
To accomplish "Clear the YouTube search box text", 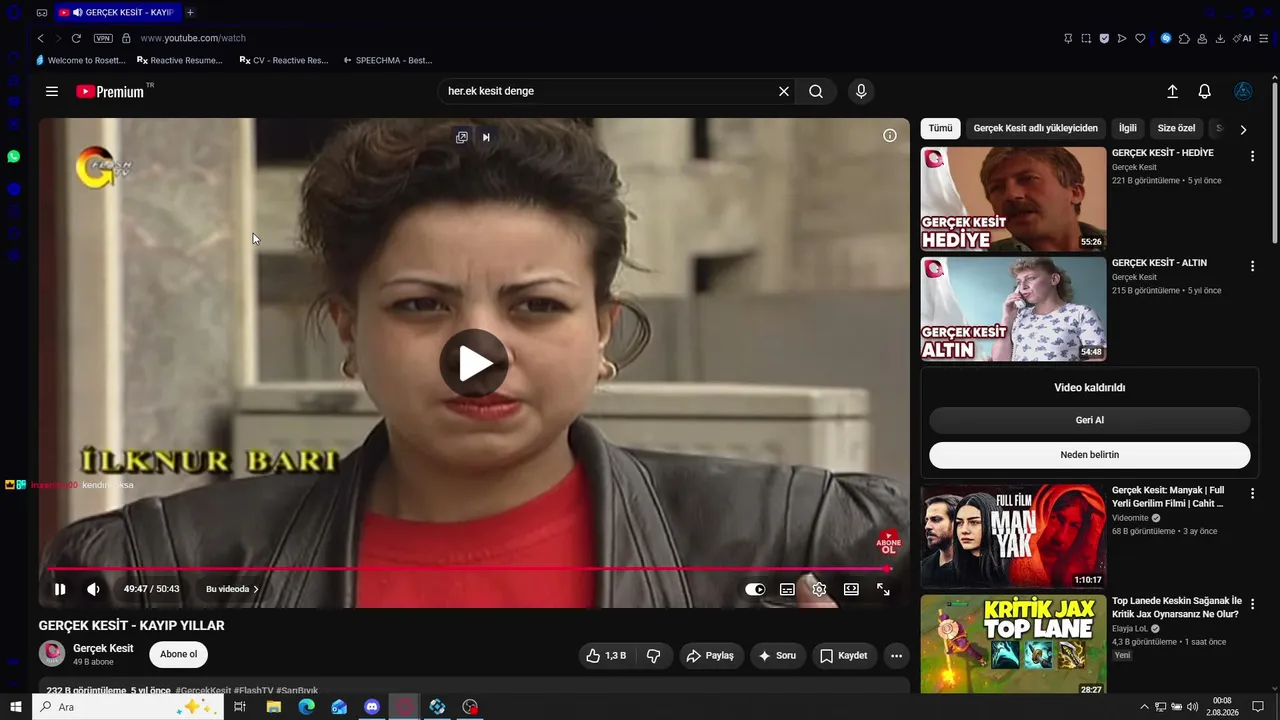I will (784, 91).
